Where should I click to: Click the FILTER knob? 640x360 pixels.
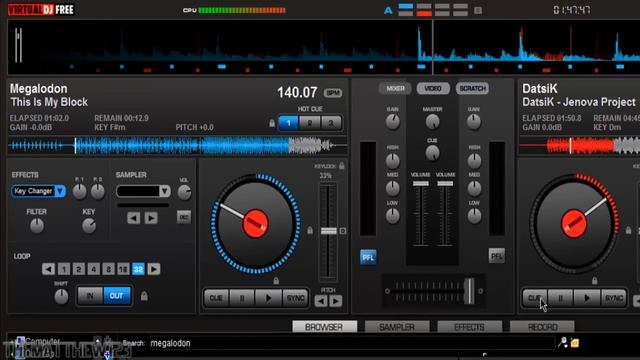pyautogui.click(x=37, y=226)
